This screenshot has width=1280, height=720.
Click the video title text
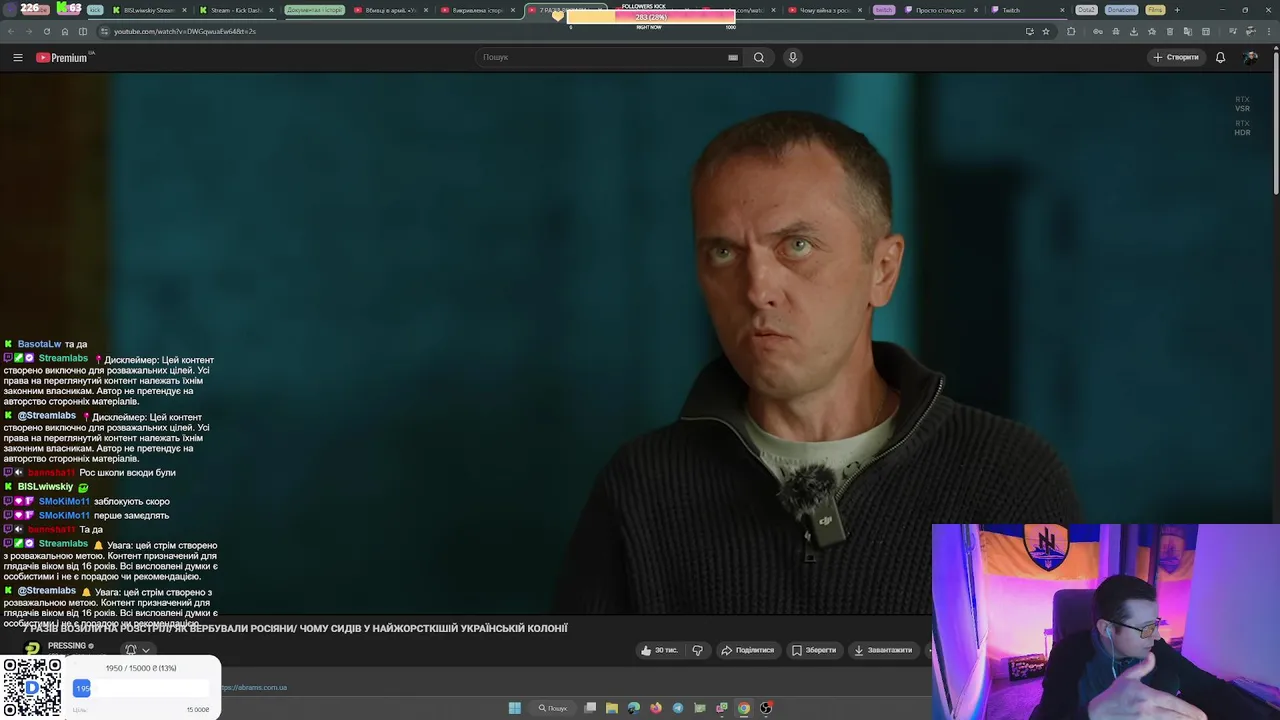click(296, 628)
